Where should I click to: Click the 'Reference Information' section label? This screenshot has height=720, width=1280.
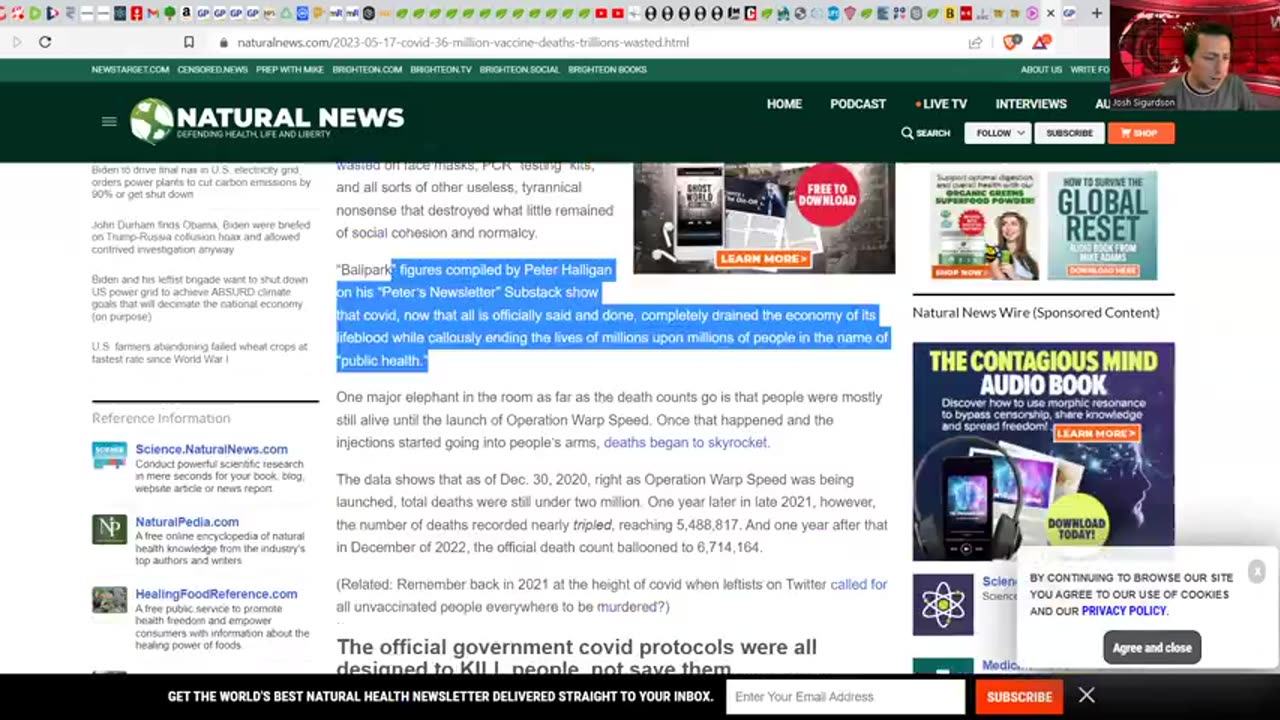pyautogui.click(x=161, y=418)
